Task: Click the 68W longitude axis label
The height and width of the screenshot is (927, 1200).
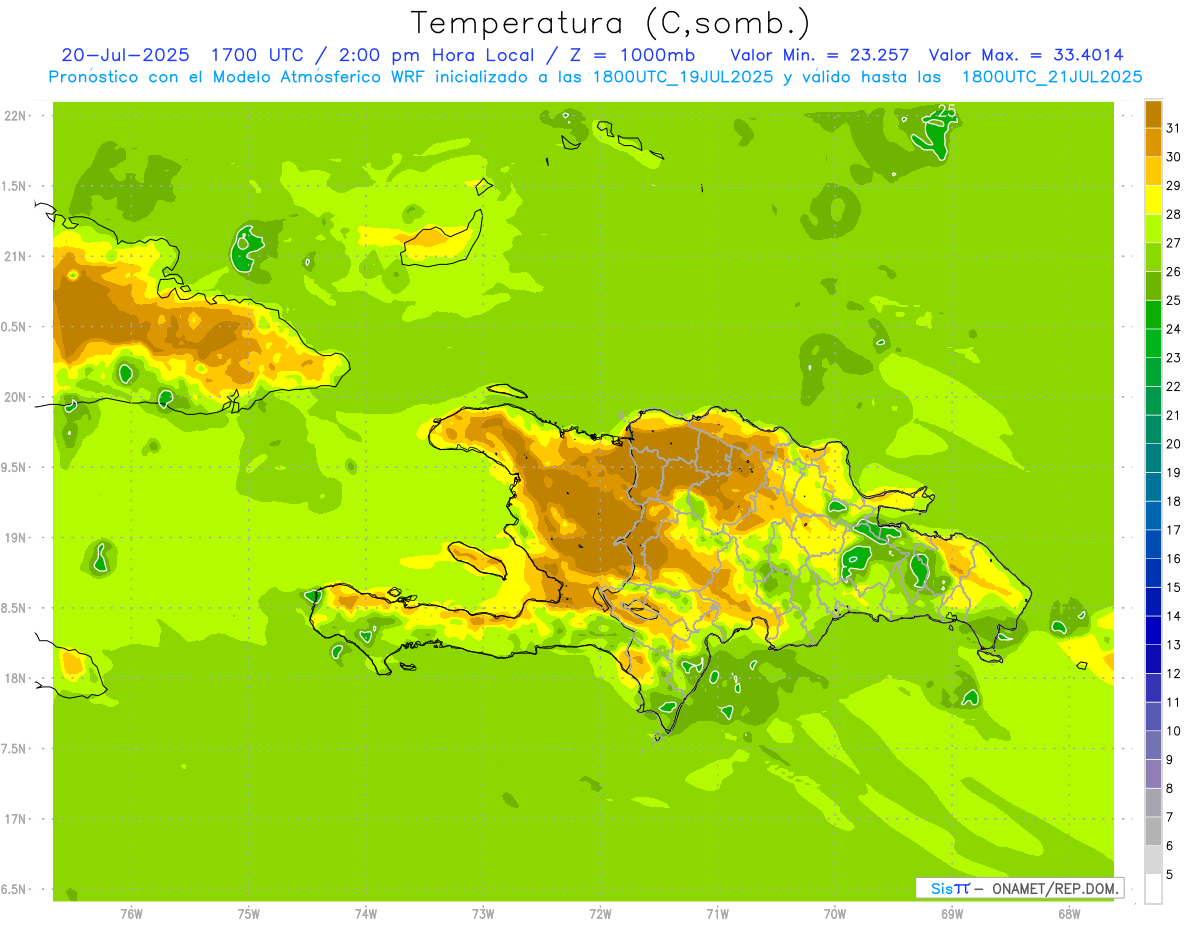Action: click(x=1069, y=914)
